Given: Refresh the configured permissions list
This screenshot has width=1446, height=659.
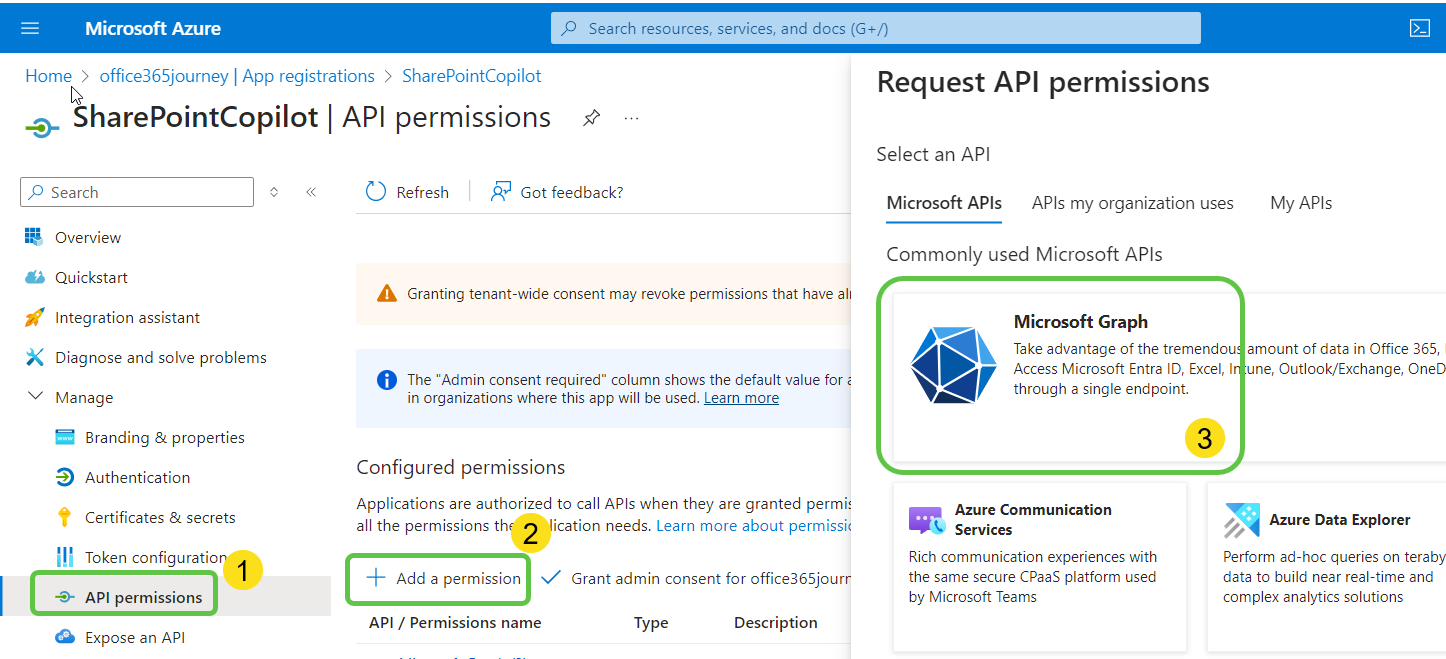Looking at the screenshot, I should (406, 191).
